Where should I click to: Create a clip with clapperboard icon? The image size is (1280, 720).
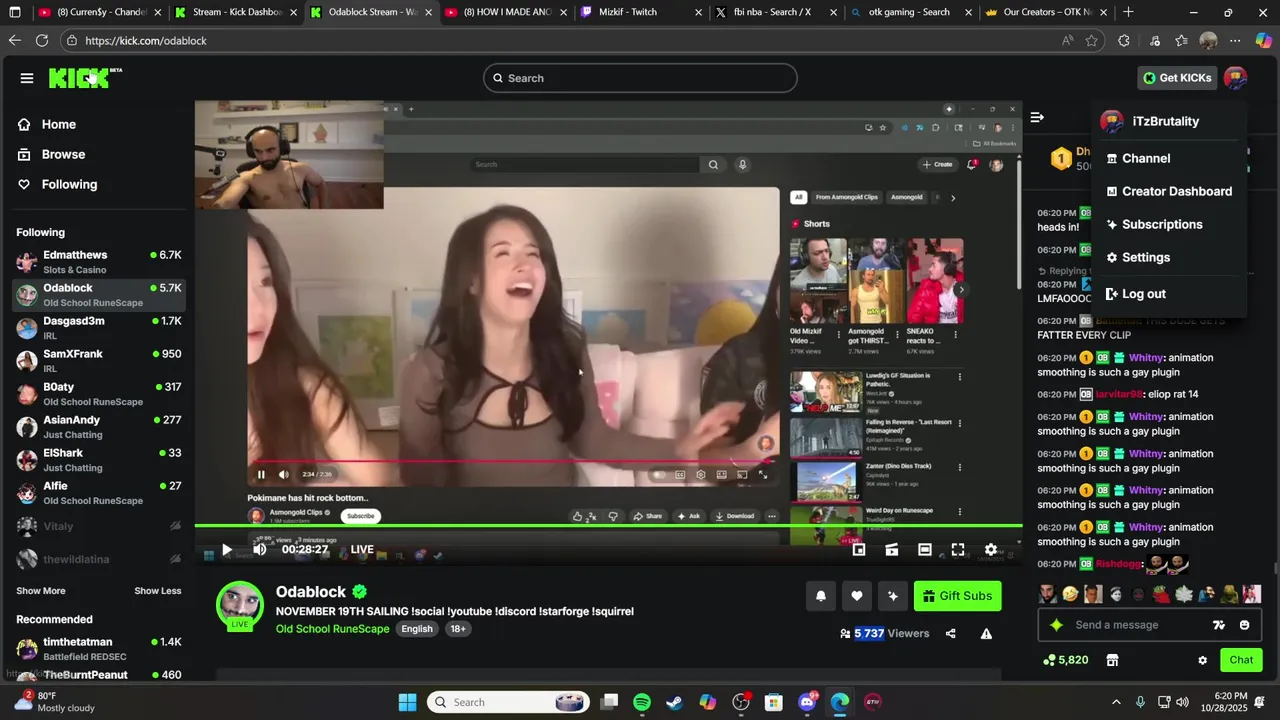[892, 549]
